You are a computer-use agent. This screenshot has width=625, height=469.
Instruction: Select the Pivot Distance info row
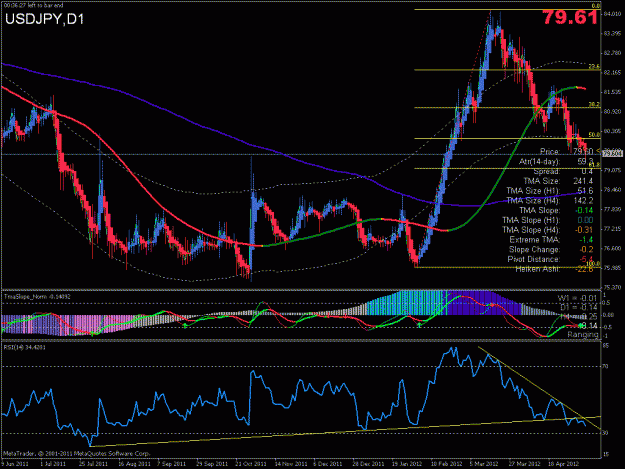tap(550, 259)
